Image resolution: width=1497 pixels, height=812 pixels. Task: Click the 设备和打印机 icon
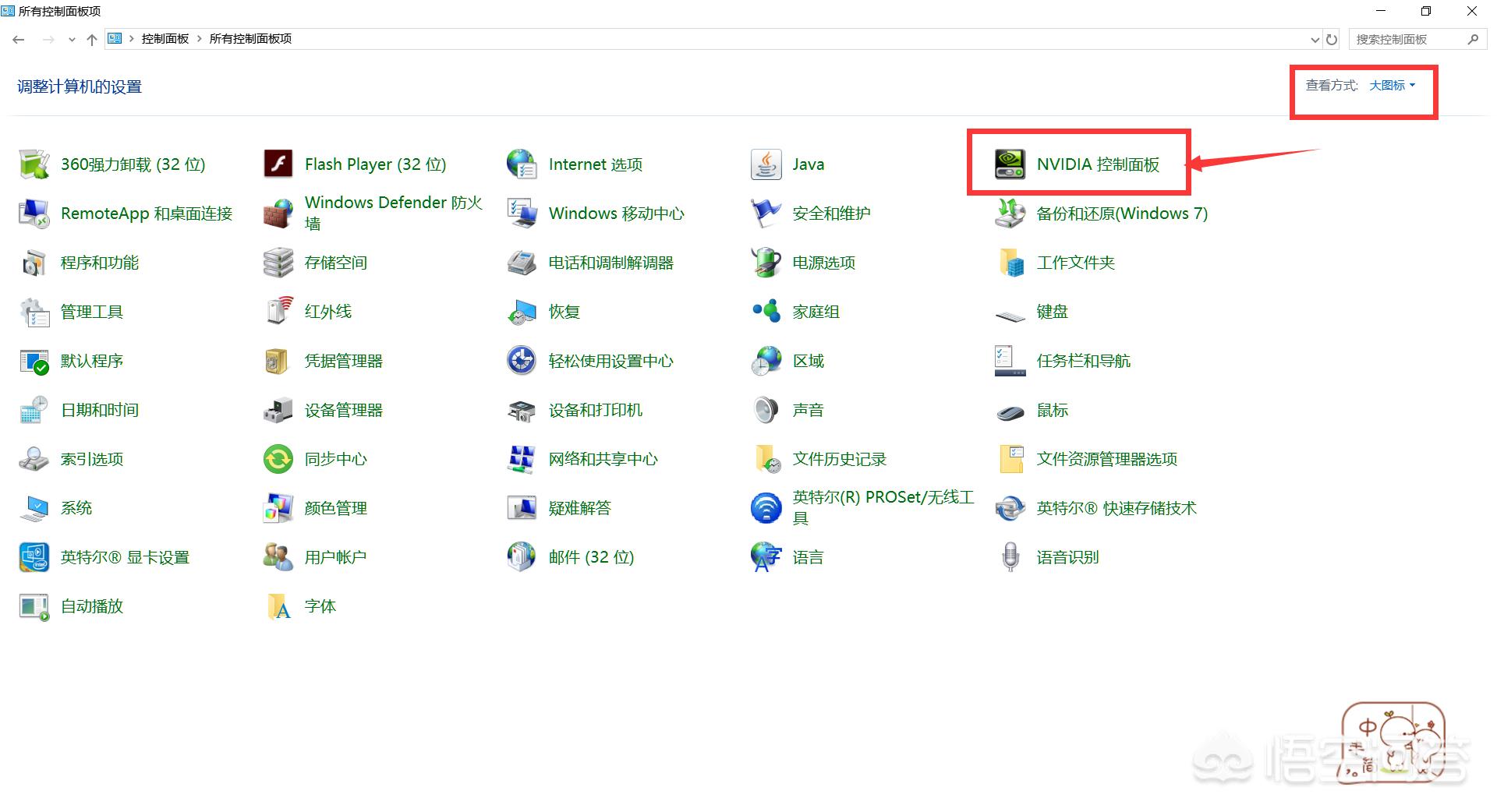[522, 410]
